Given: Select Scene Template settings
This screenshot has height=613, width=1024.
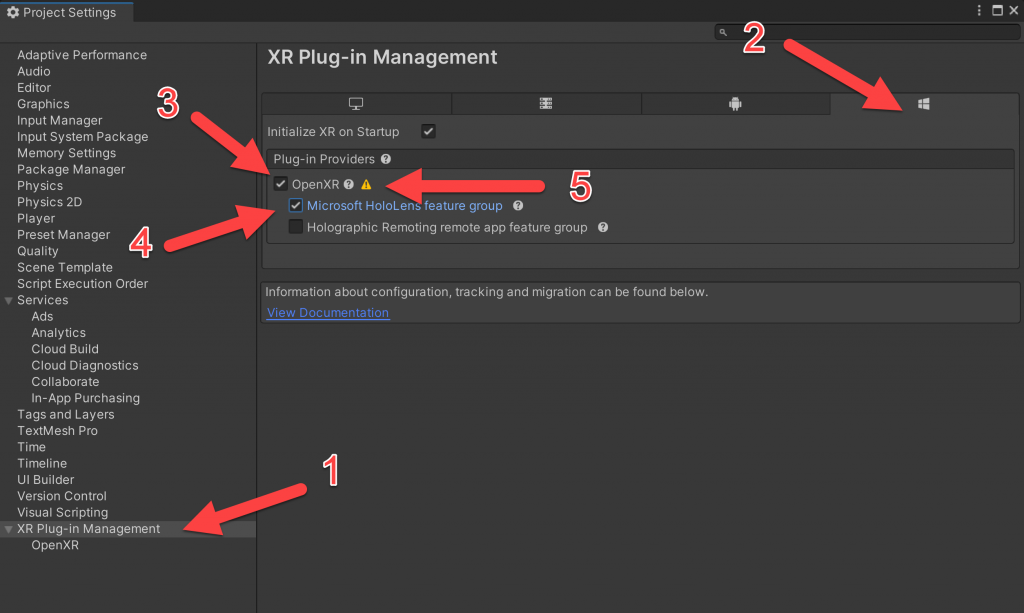Looking at the screenshot, I should point(65,267).
